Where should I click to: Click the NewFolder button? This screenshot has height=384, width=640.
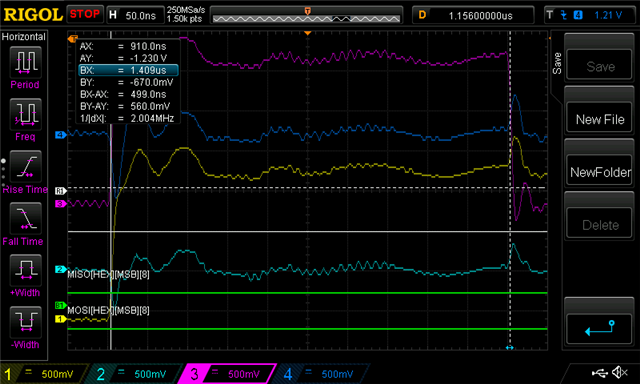coord(600,172)
